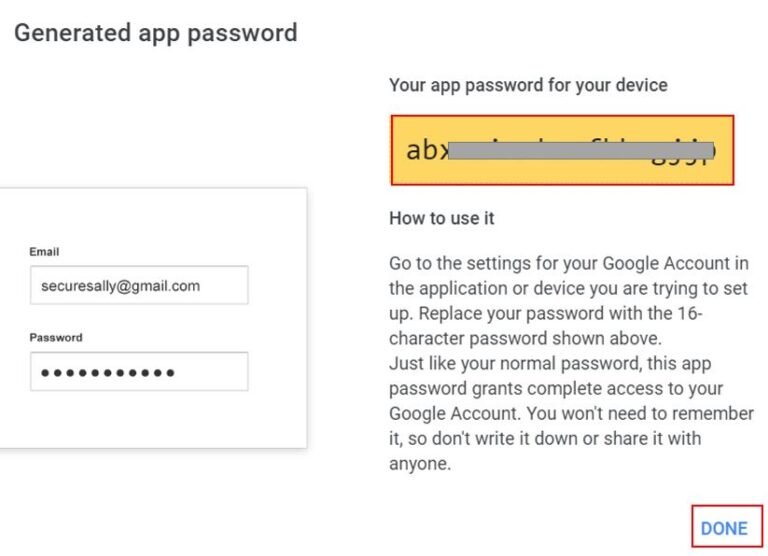Viewport: 768px width, 556px height.
Task: Click the DONE button
Action: (725, 528)
